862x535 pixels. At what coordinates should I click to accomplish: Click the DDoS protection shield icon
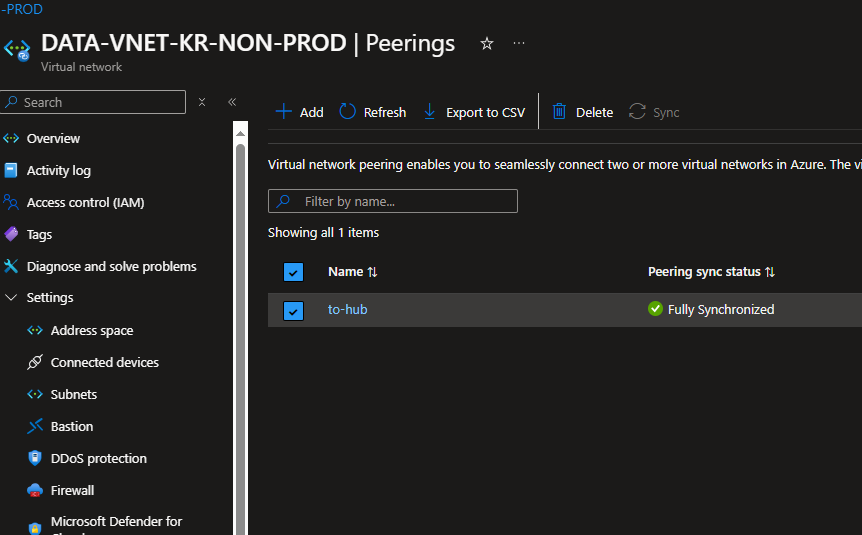pos(35,458)
